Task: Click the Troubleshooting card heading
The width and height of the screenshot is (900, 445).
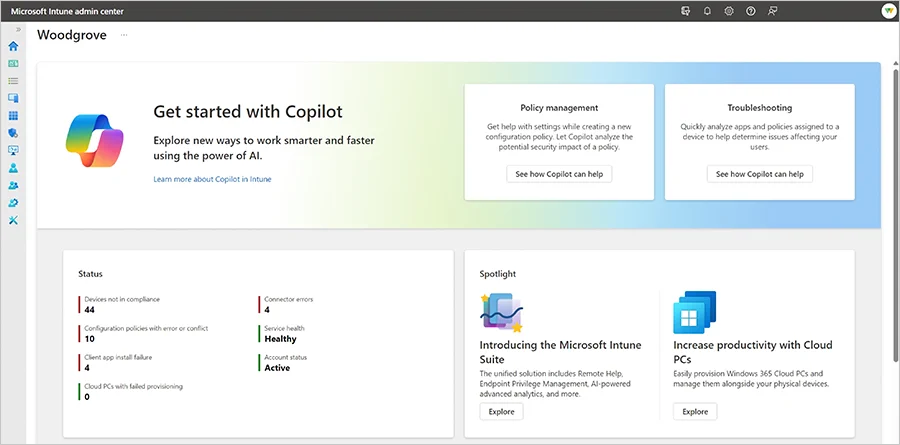Action: point(759,108)
